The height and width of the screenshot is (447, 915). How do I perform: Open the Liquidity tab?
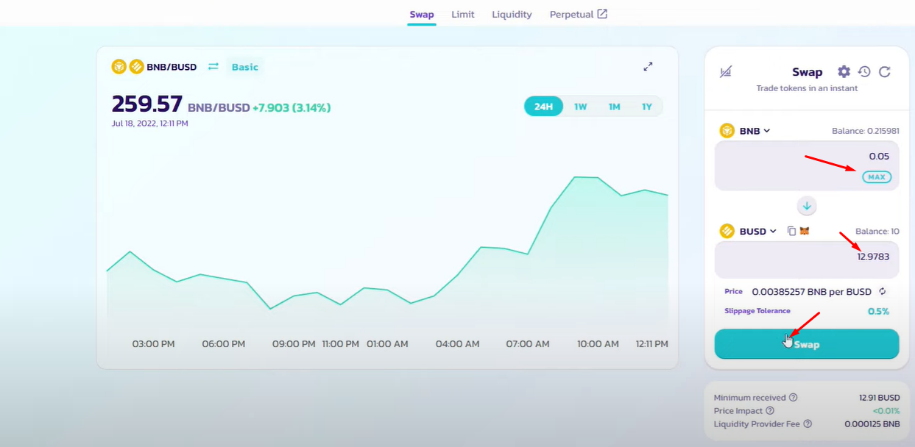click(x=512, y=15)
